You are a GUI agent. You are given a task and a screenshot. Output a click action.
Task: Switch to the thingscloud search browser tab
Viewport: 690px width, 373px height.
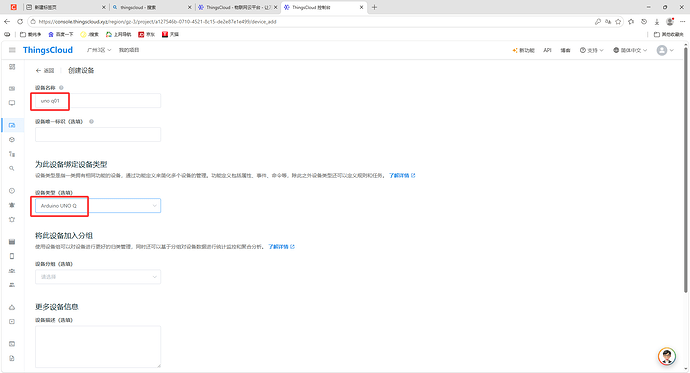tap(151, 7)
